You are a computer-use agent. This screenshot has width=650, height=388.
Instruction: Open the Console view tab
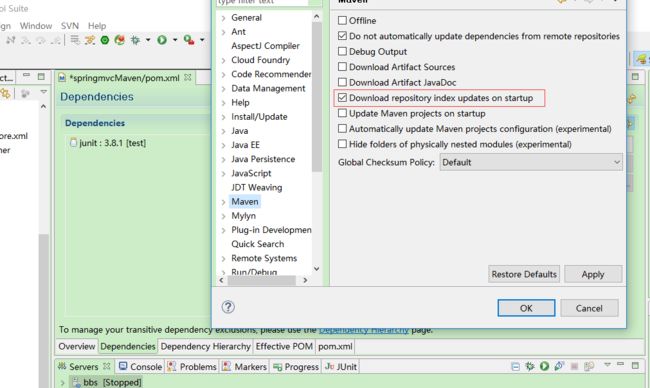click(x=140, y=366)
